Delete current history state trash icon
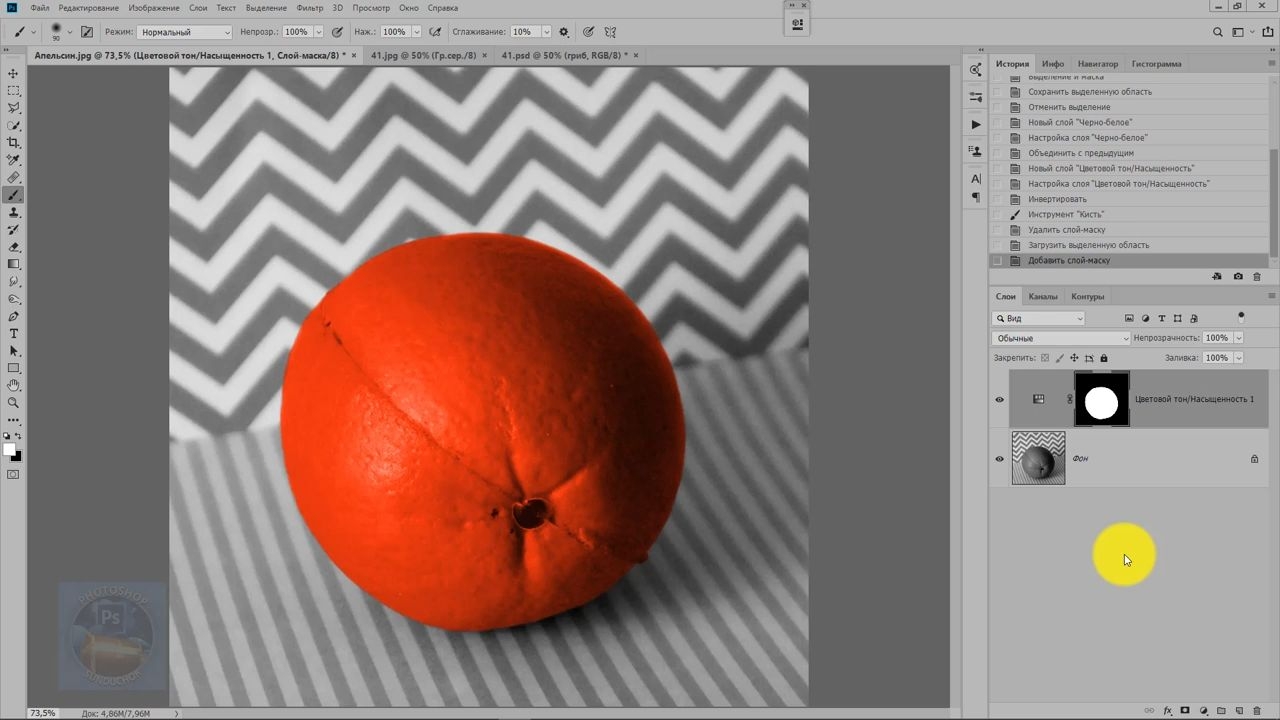This screenshot has width=1280, height=720. pos(1257,277)
